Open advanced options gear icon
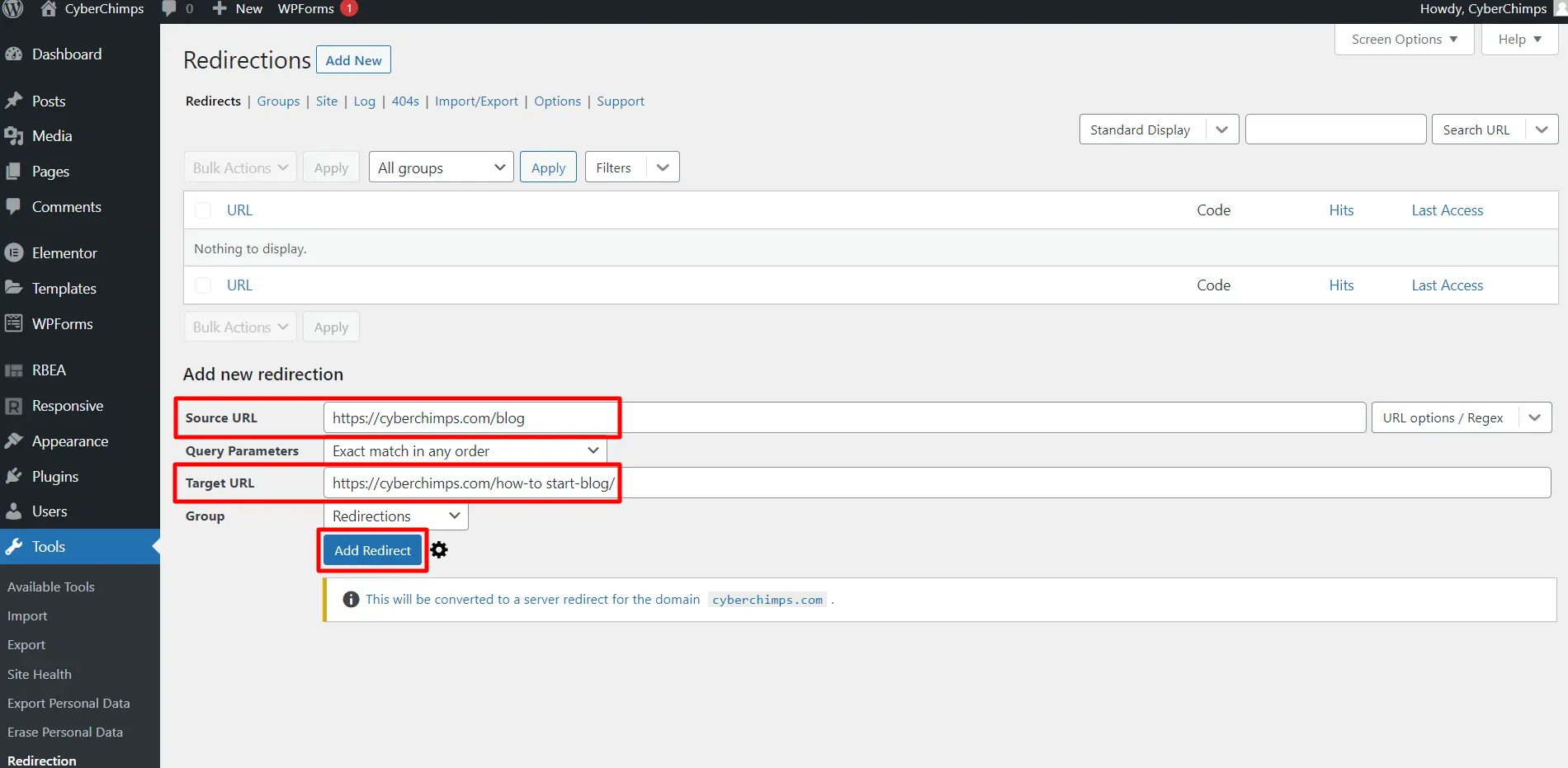Viewport: 1568px width, 768px height. [439, 550]
